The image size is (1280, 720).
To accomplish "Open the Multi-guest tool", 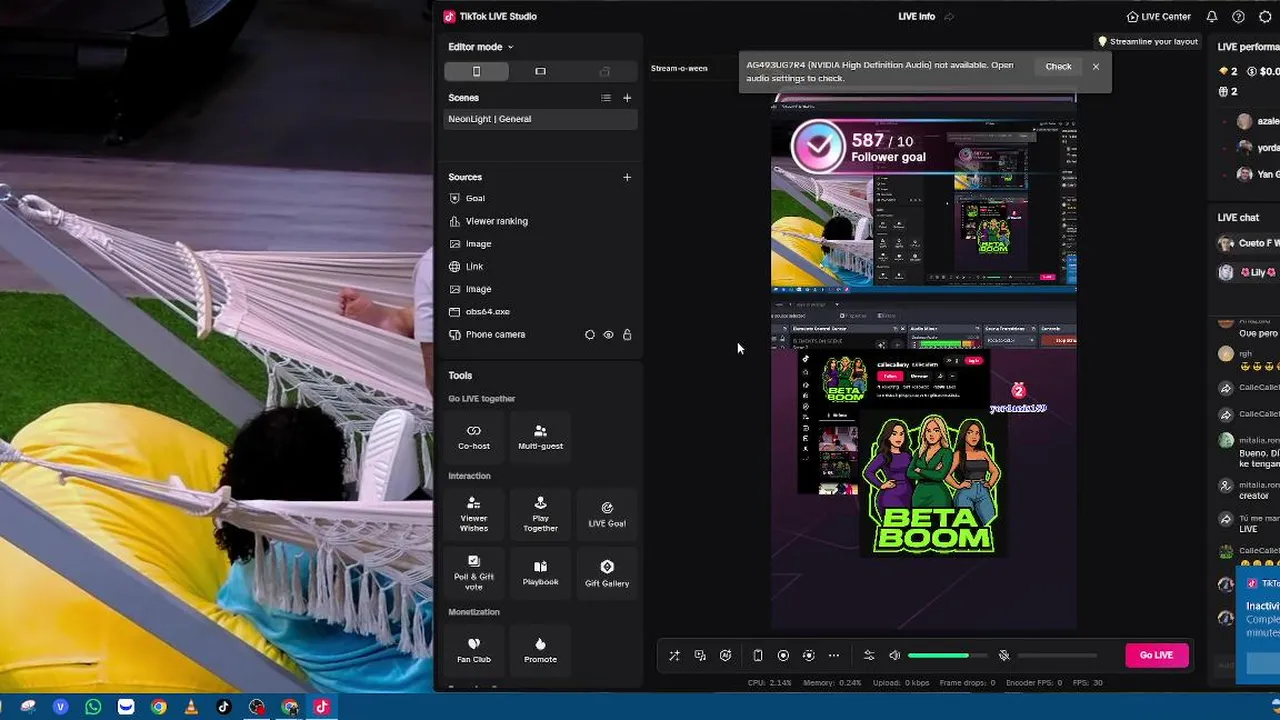I will [540, 437].
